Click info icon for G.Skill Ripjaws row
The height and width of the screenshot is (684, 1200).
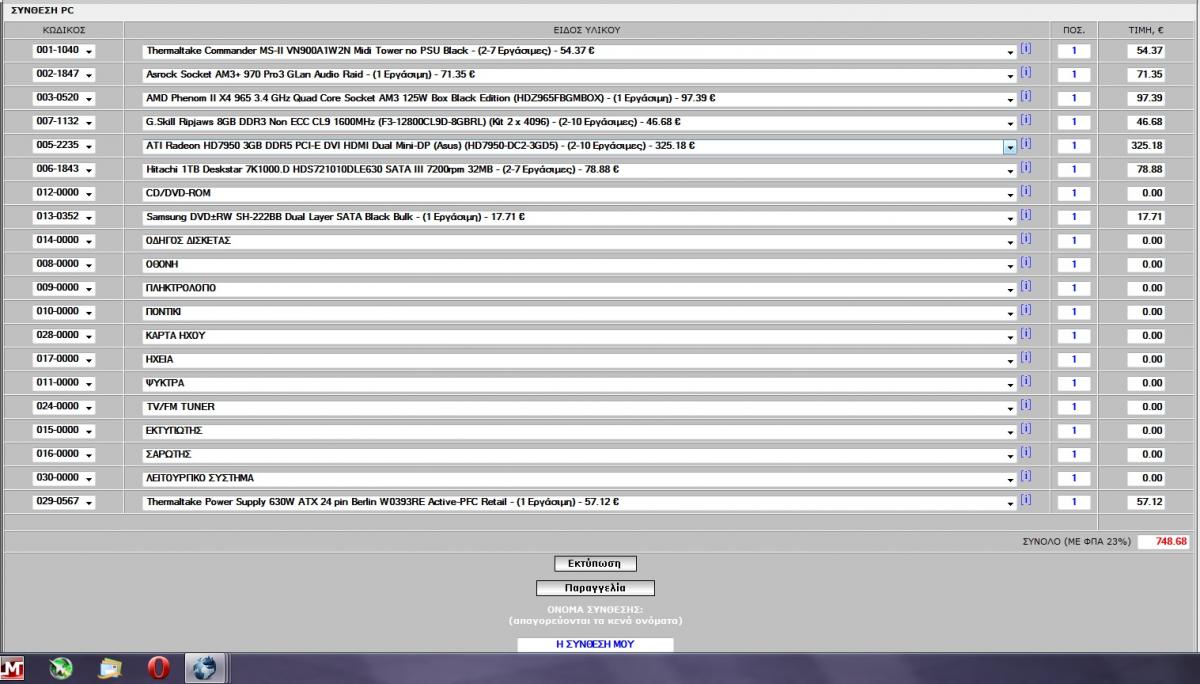1025,120
